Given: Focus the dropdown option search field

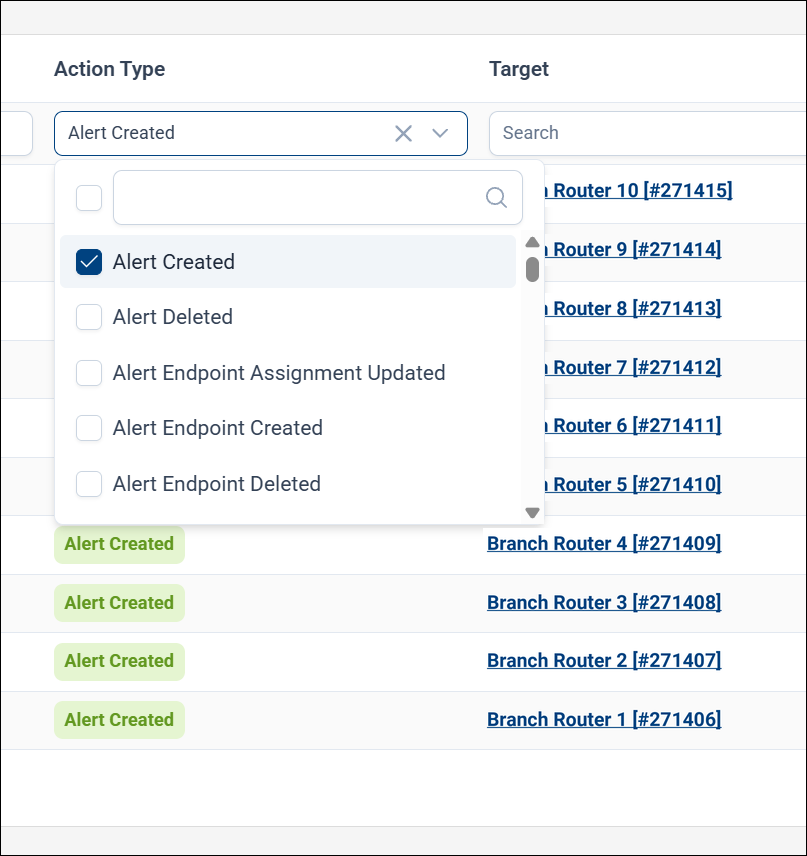Looking at the screenshot, I should [318, 198].
